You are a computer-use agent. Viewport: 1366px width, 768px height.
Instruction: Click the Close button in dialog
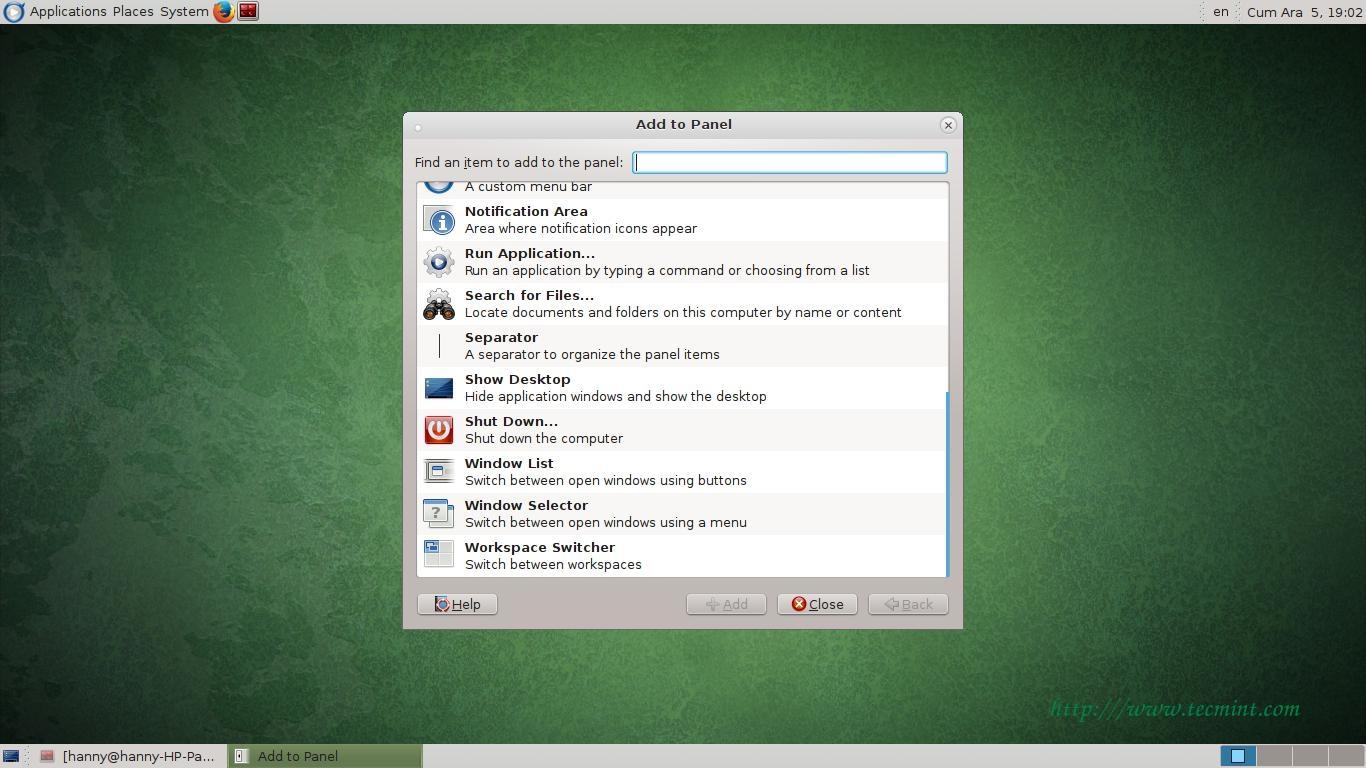pyautogui.click(x=817, y=604)
